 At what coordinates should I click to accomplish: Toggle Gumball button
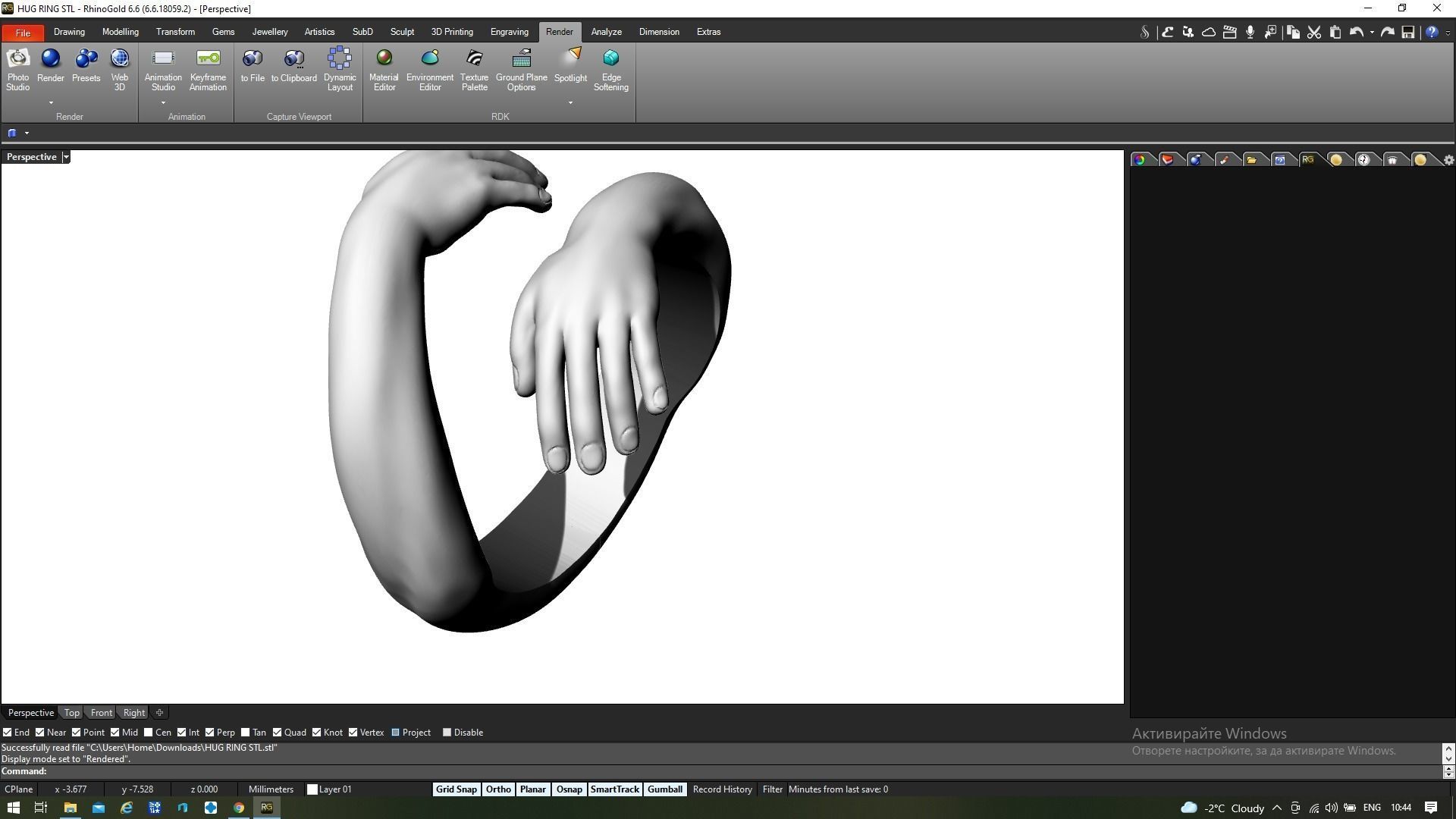pos(665,789)
